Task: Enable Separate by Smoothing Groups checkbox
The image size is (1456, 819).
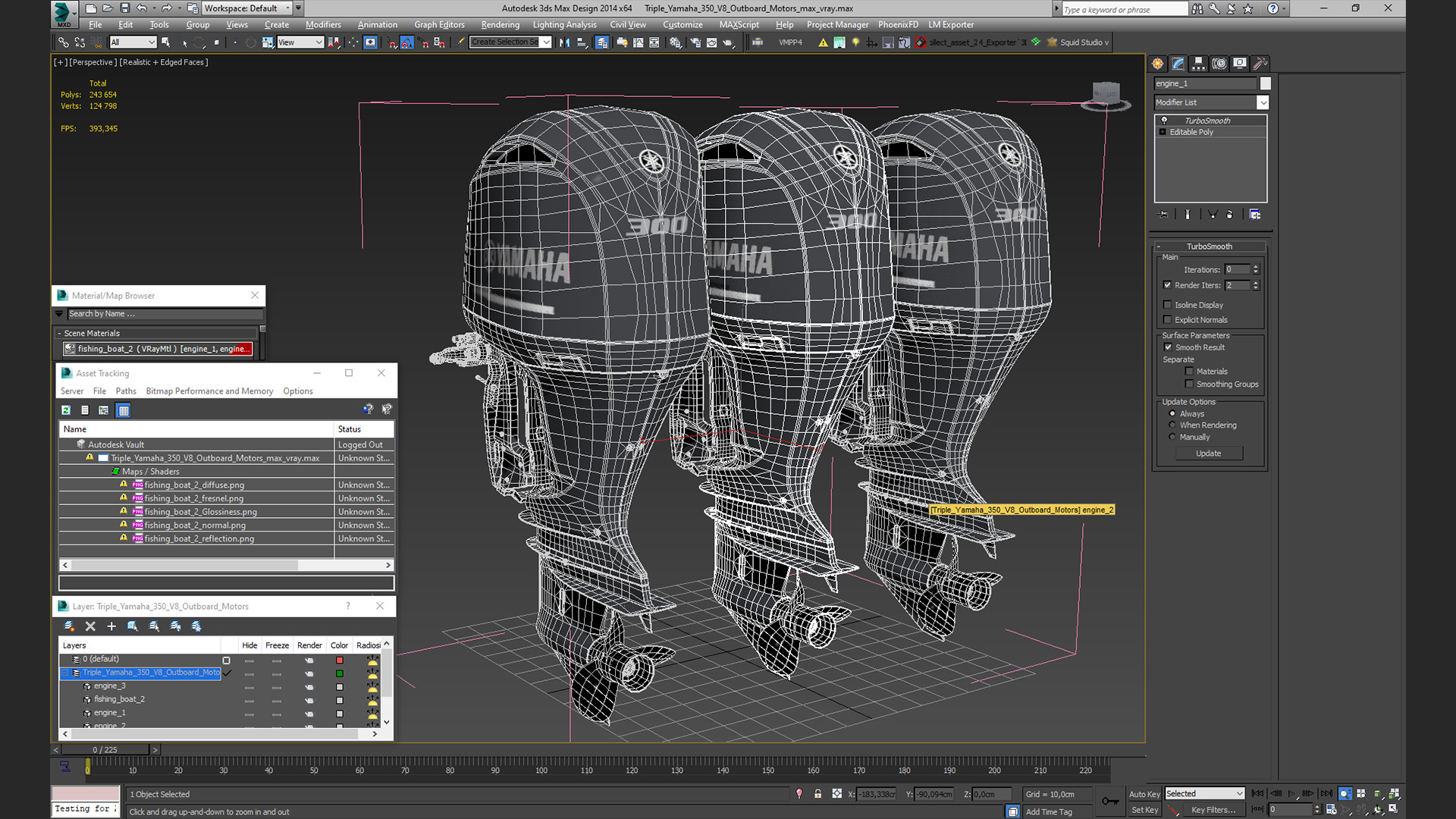Action: click(1189, 384)
